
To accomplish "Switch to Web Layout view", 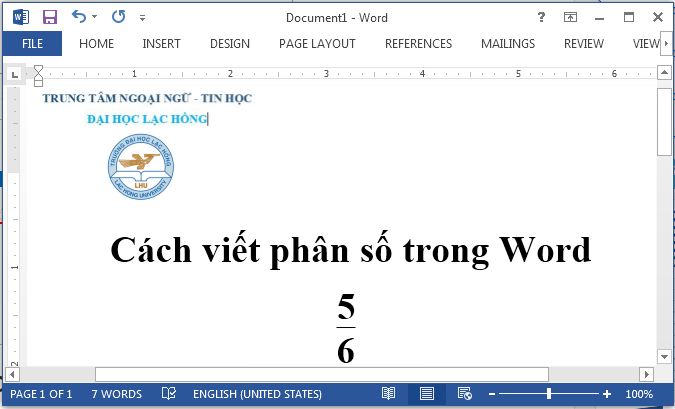I will coord(464,394).
